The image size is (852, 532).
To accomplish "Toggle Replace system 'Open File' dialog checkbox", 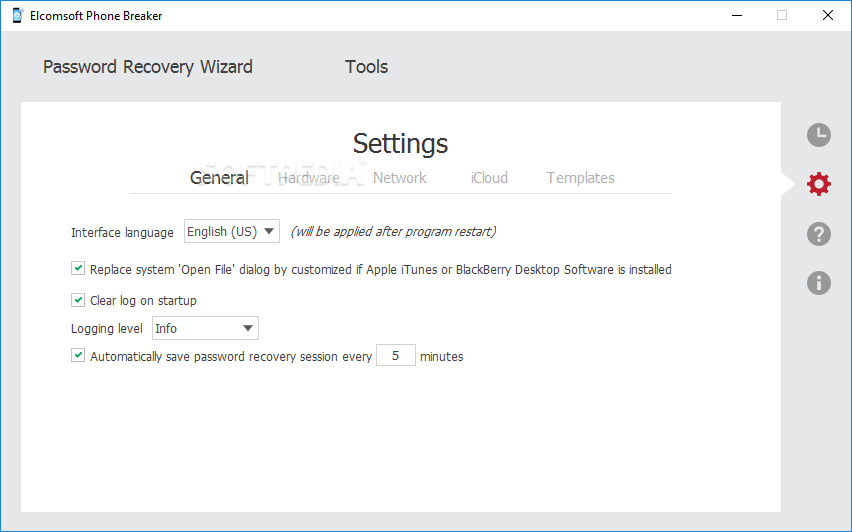I will (78, 268).
